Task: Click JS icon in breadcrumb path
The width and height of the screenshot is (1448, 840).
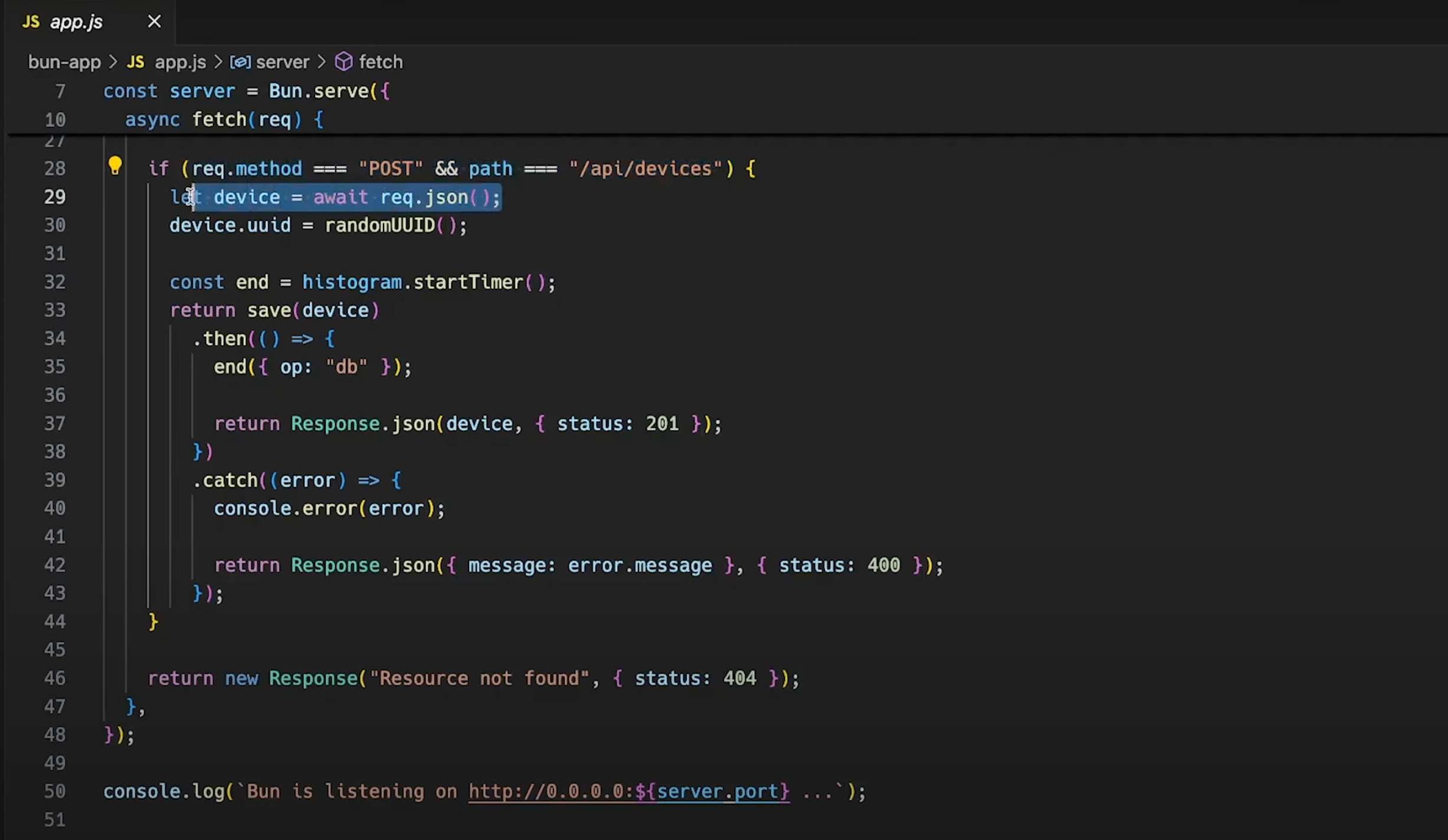Action: click(136, 62)
